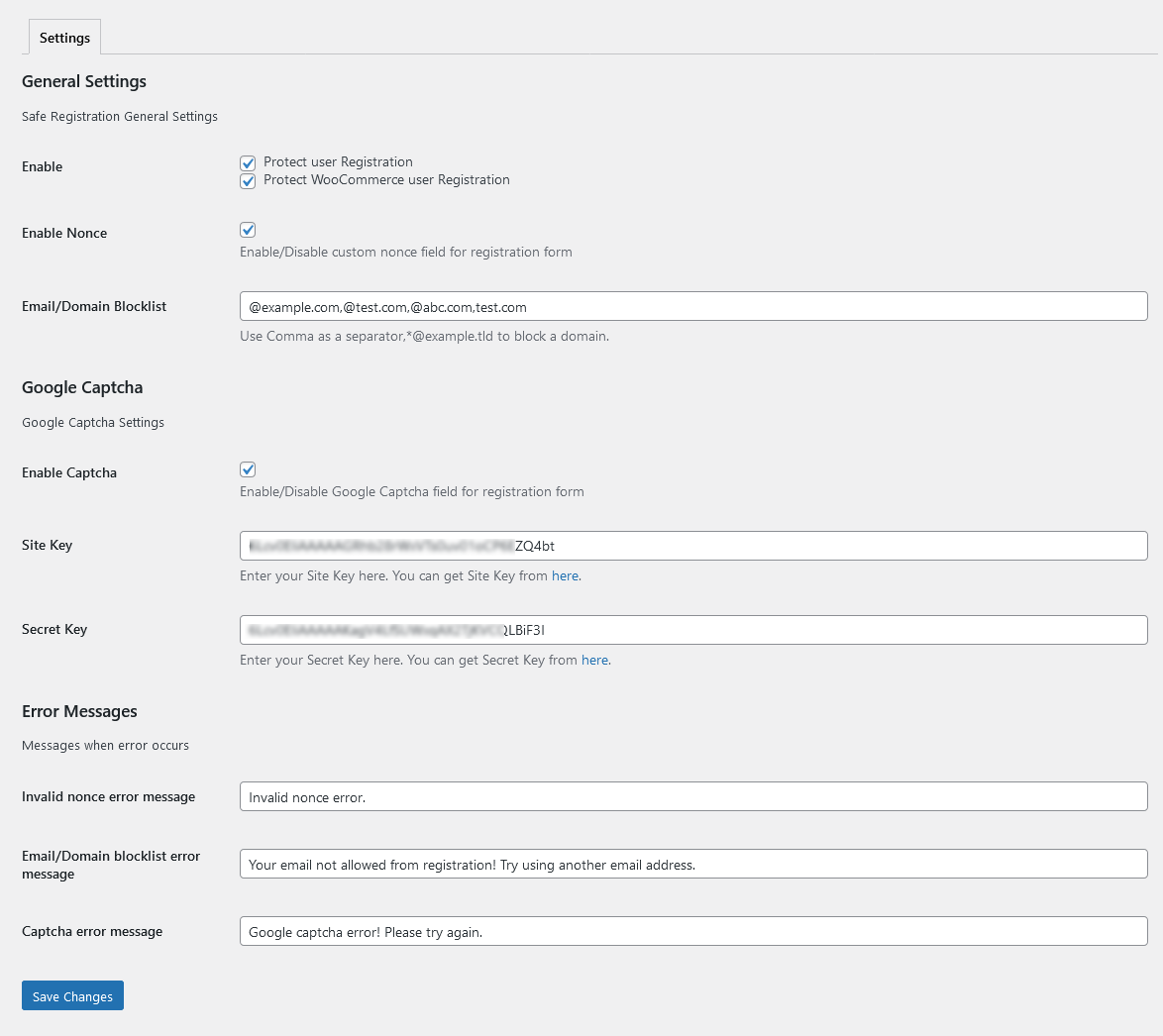Uncheck the Enable Captcha option
Viewport: 1163px width, 1036px height.
(248, 468)
